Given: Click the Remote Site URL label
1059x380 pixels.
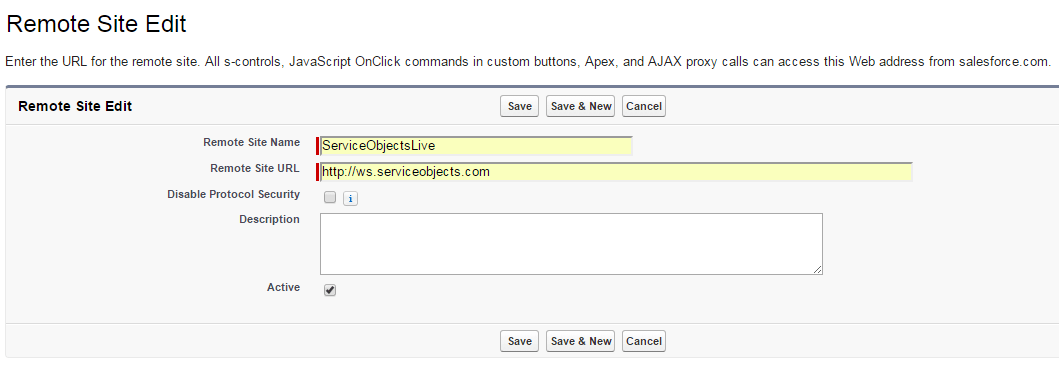Looking at the screenshot, I should click(x=255, y=168).
